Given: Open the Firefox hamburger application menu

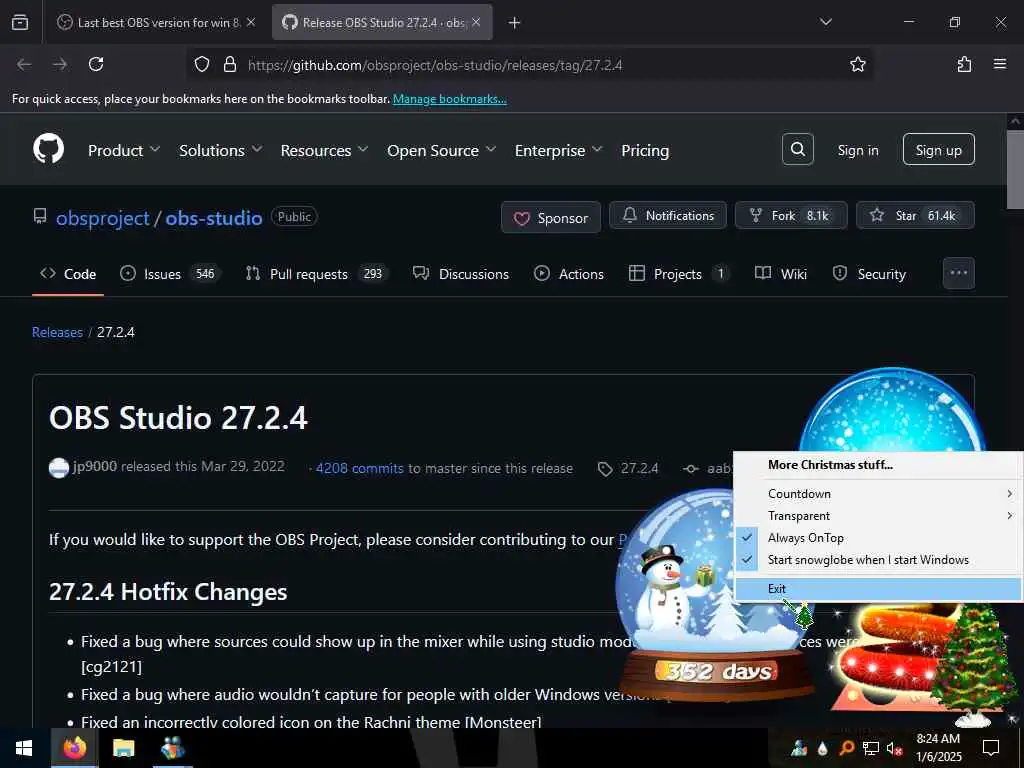Looking at the screenshot, I should click(x=999, y=64).
